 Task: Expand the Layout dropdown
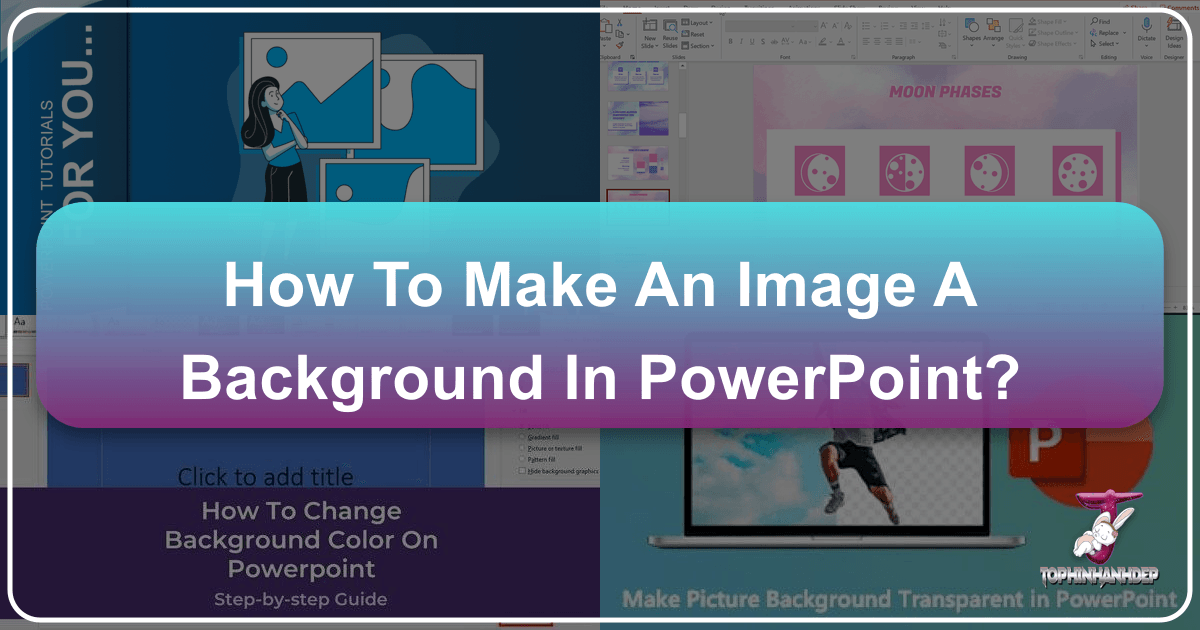[697, 21]
